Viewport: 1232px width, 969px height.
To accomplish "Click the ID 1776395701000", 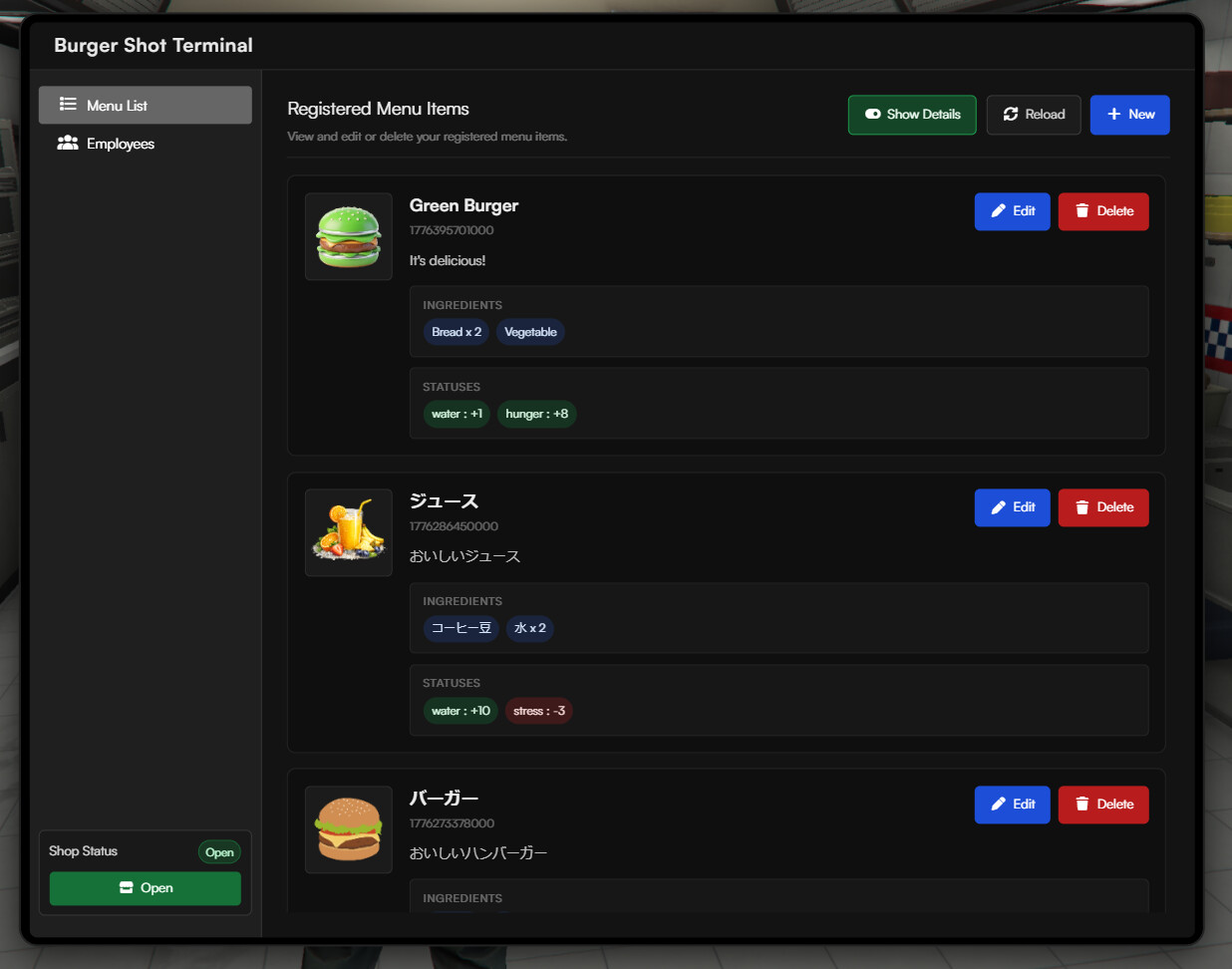I will pos(452,230).
